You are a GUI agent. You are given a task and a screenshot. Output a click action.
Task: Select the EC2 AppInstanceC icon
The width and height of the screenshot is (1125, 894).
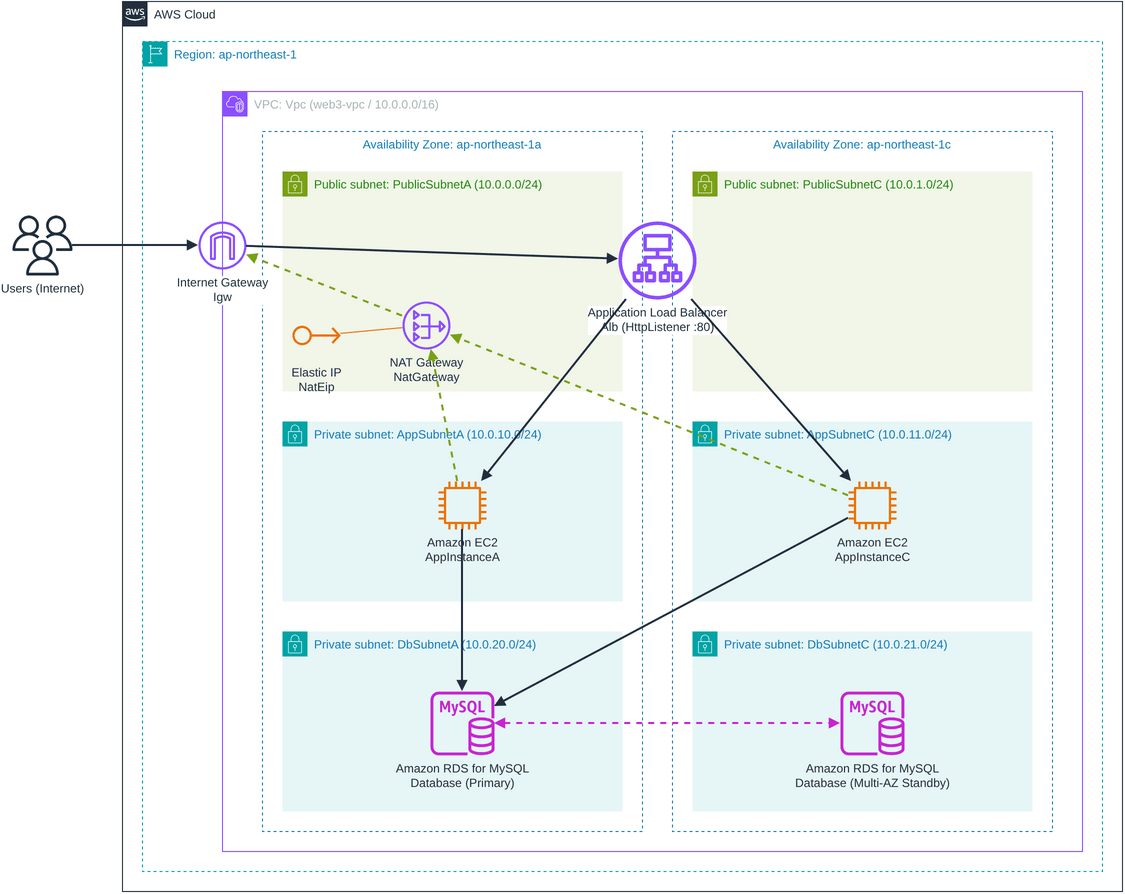[872, 505]
